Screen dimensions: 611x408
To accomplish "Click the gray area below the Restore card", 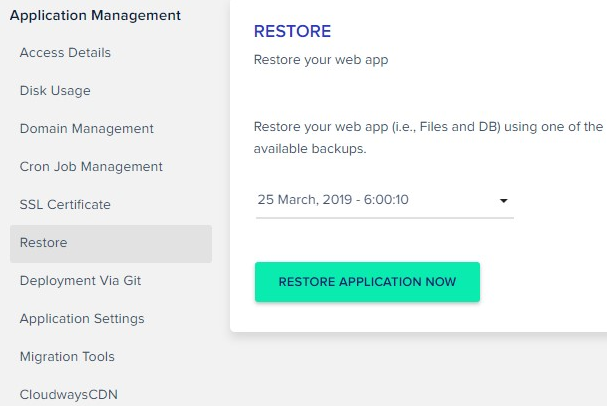I will click(x=420, y=370).
